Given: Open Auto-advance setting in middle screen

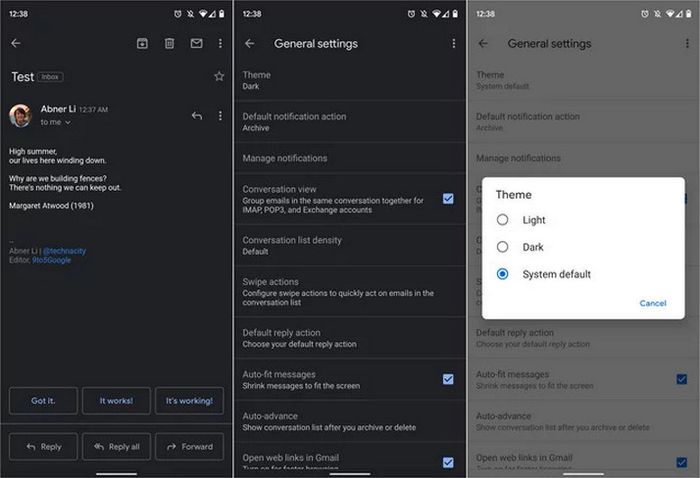Looking at the screenshot, I should click(350, 421).
